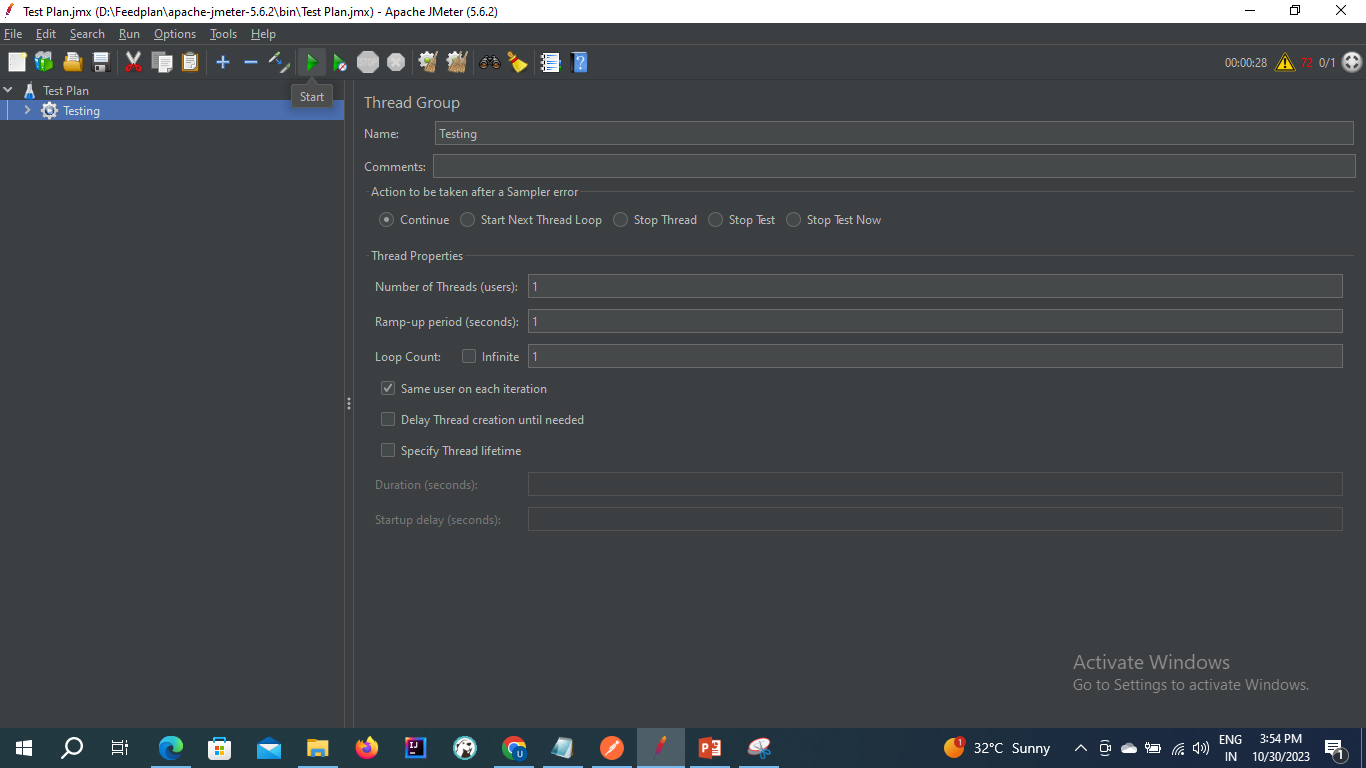Click the 0/1 active threads counter
Viewport: 1366px width, 768px height.
pos(1327,62)
